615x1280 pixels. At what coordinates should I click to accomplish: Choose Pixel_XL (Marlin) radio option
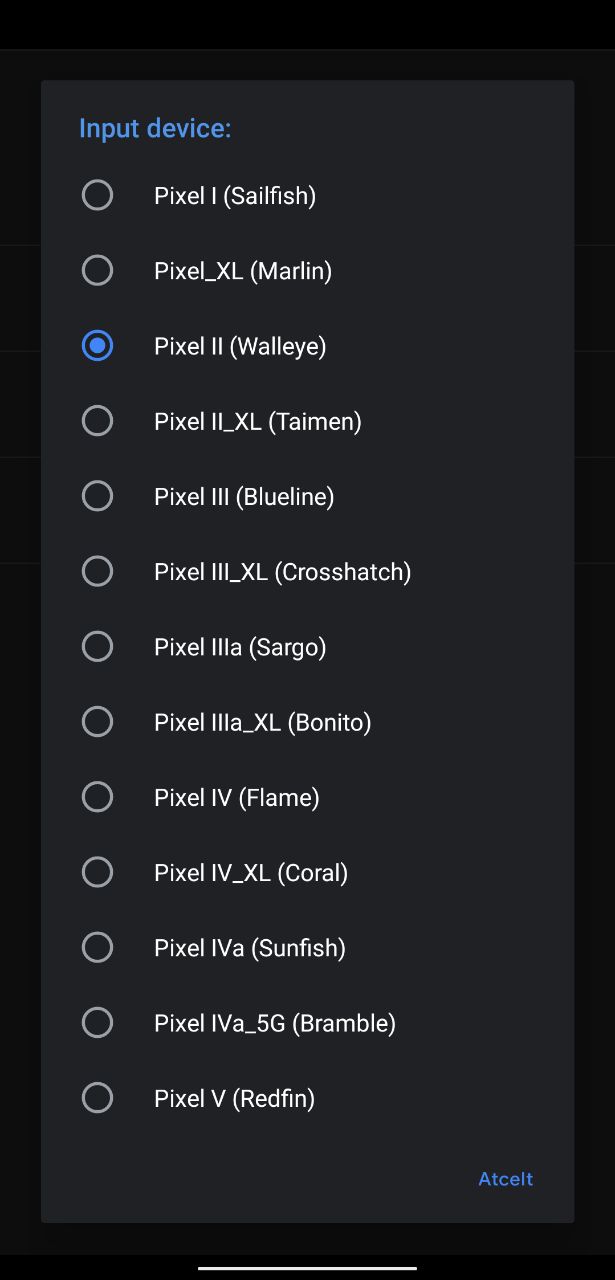pos(97,270)
